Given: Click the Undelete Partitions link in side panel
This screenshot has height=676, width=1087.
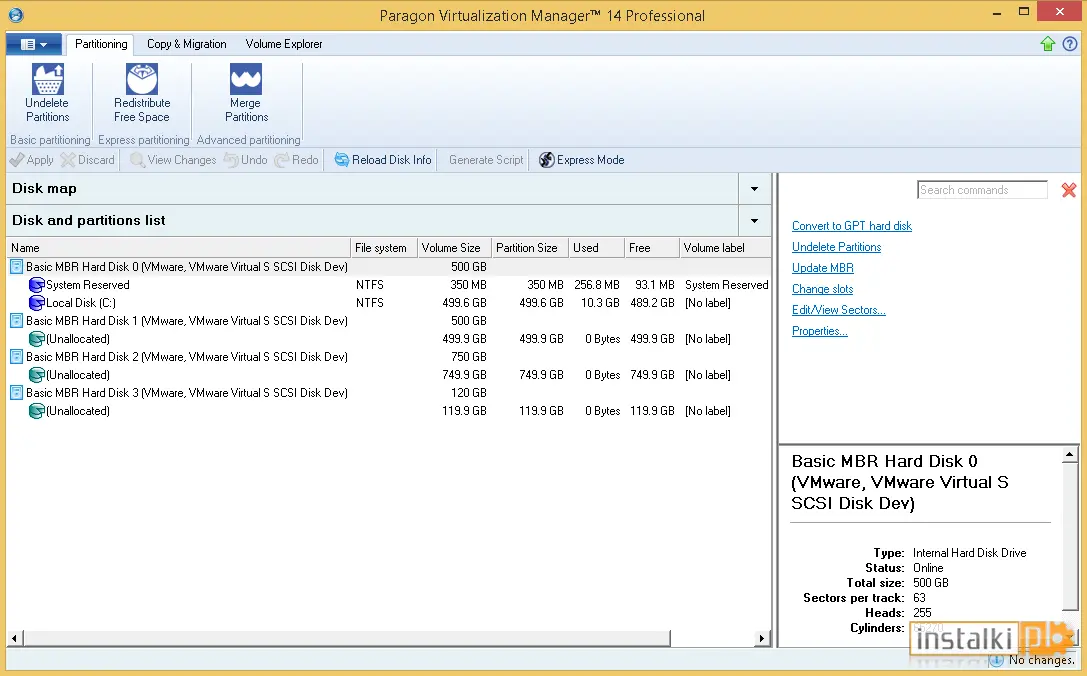Looking at the screenshot, I should 837,247.
